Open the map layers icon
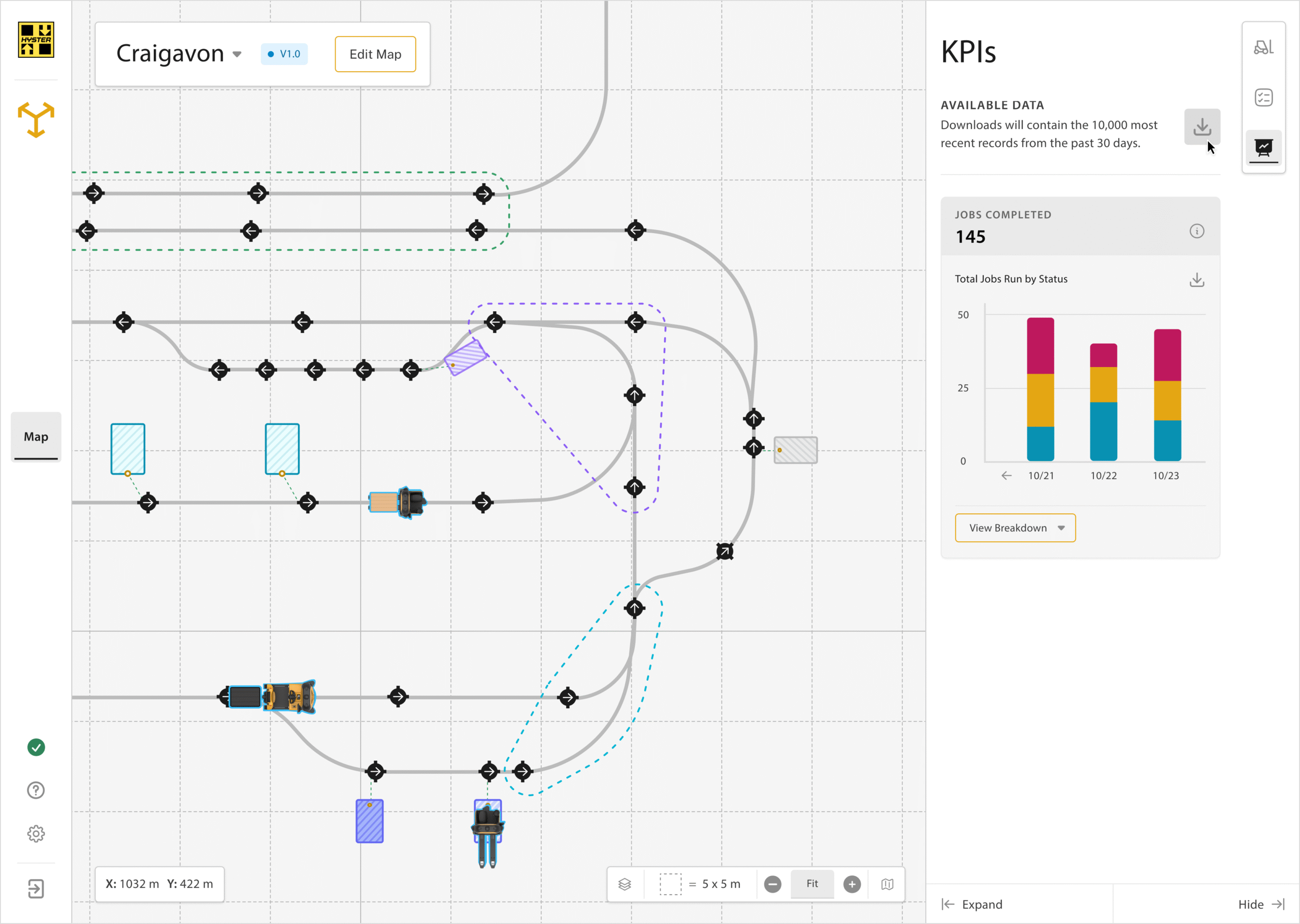The width and height of the screenshot is (1300, 924). (625, 884)
